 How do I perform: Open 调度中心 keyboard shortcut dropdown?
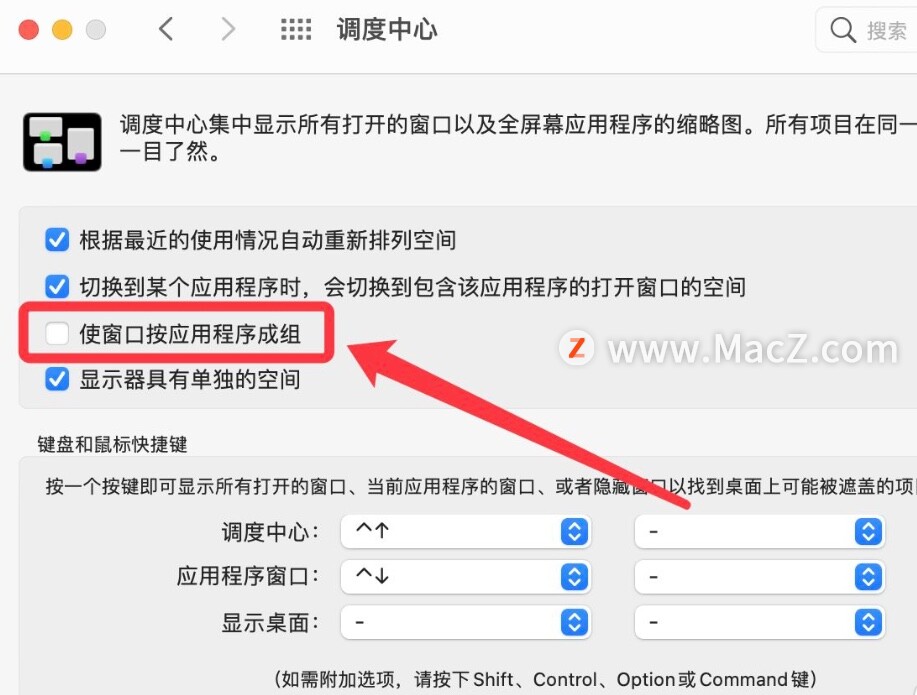click(466, 531)
